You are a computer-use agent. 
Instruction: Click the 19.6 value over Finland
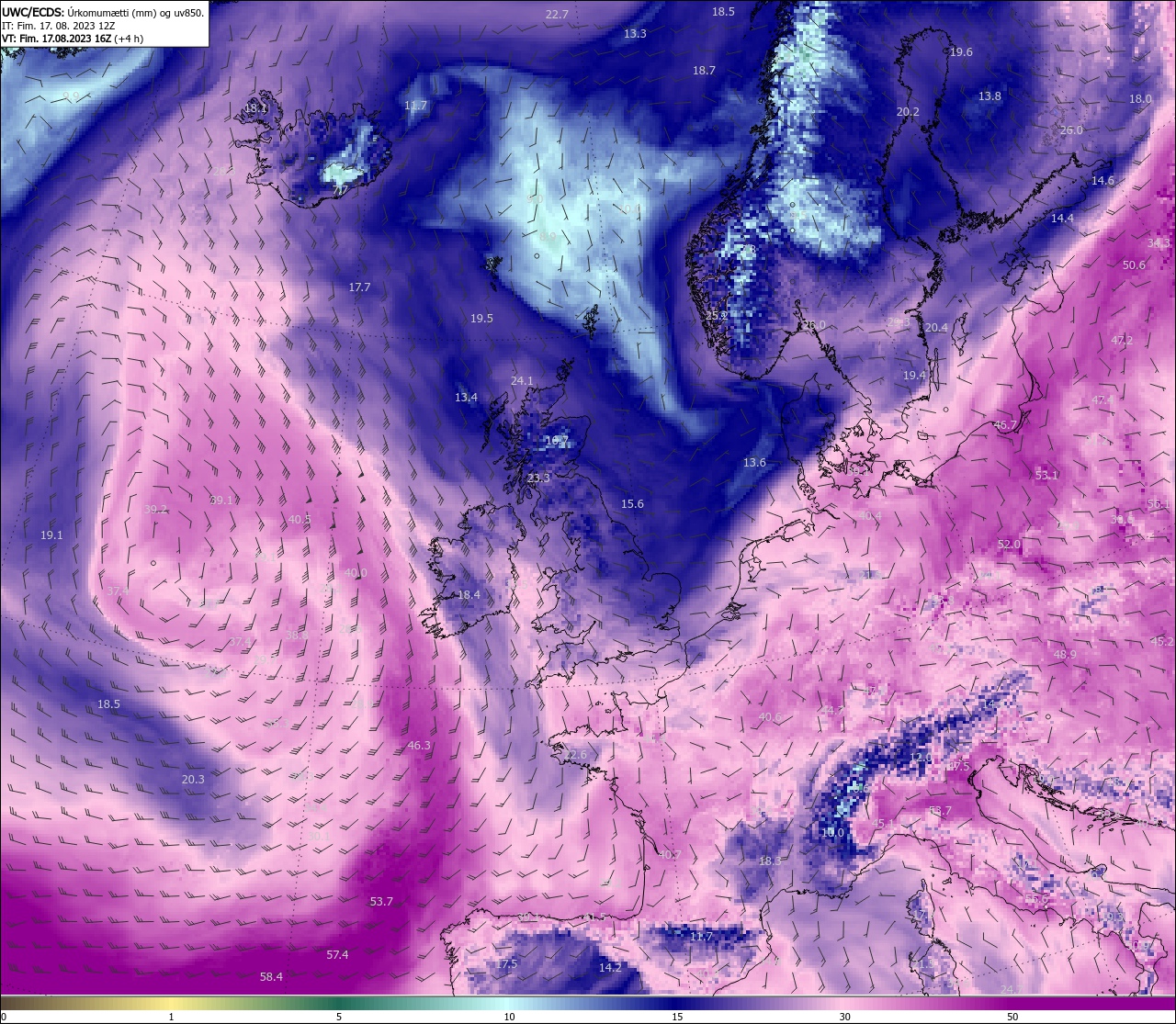pyautogui.click(x=961, y=52)
